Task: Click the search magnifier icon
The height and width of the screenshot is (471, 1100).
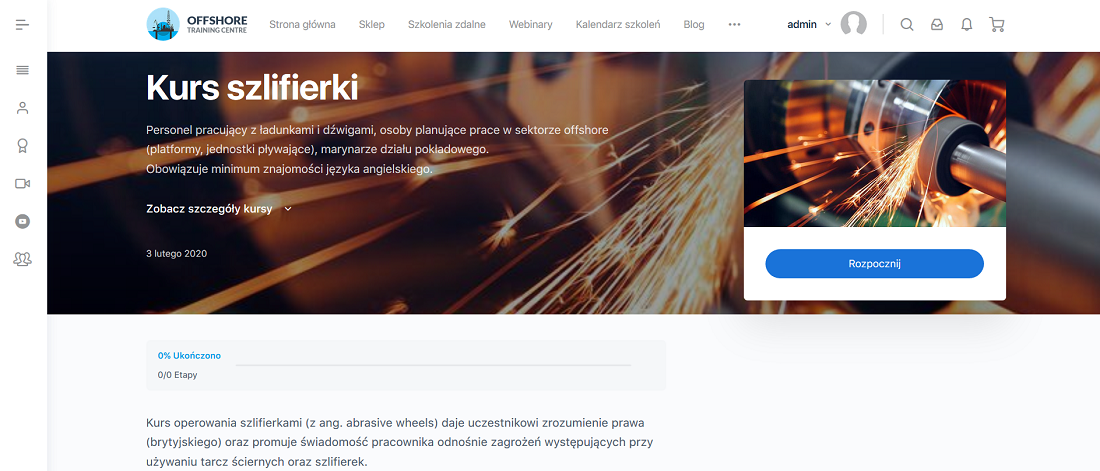Action: (x=906, y=25)
